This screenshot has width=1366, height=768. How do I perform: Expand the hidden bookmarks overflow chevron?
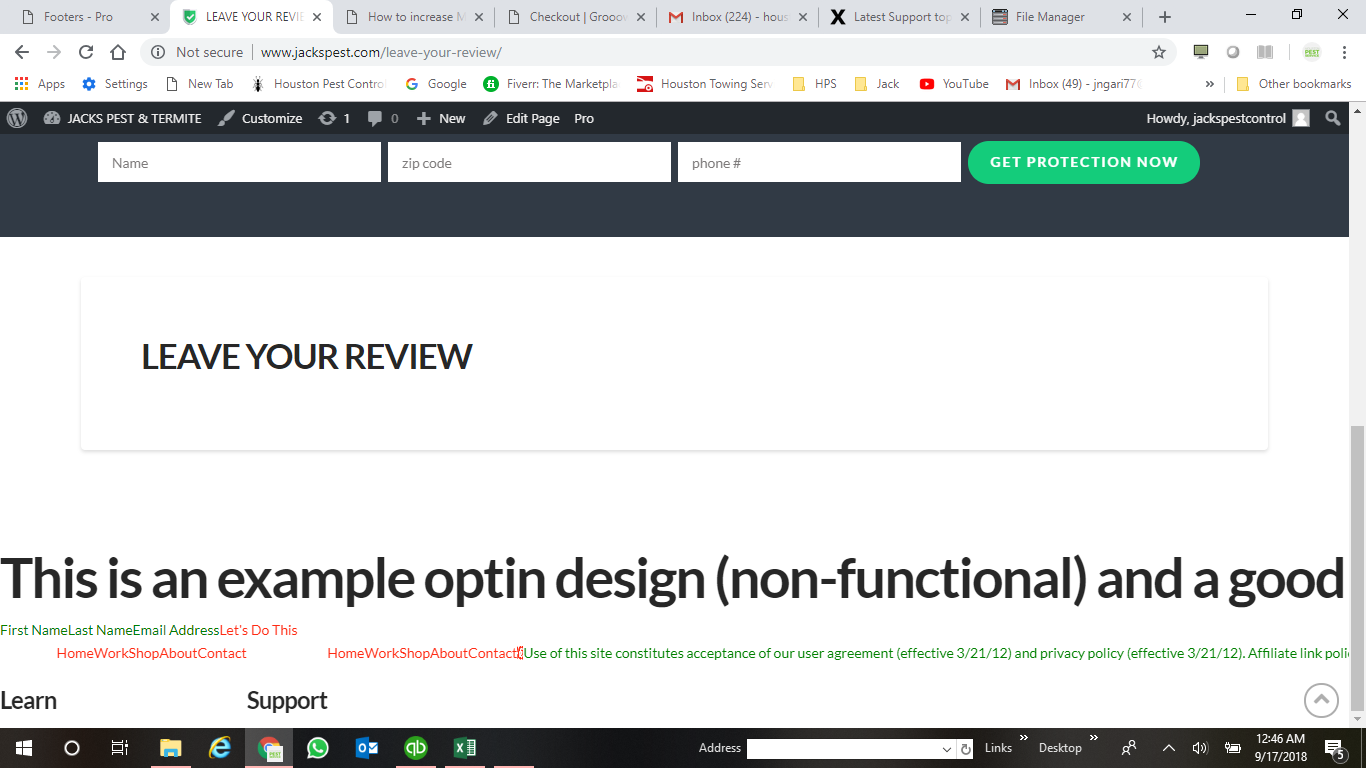[x=1210, y=84]
